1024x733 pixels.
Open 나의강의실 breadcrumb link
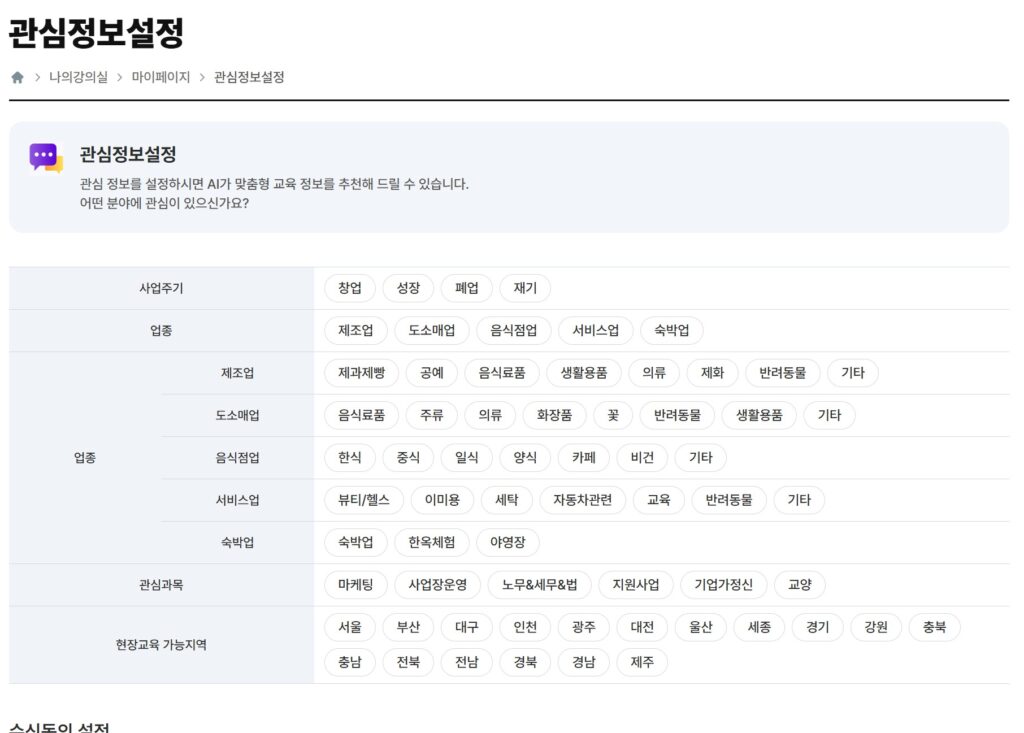tap(78, 77)
